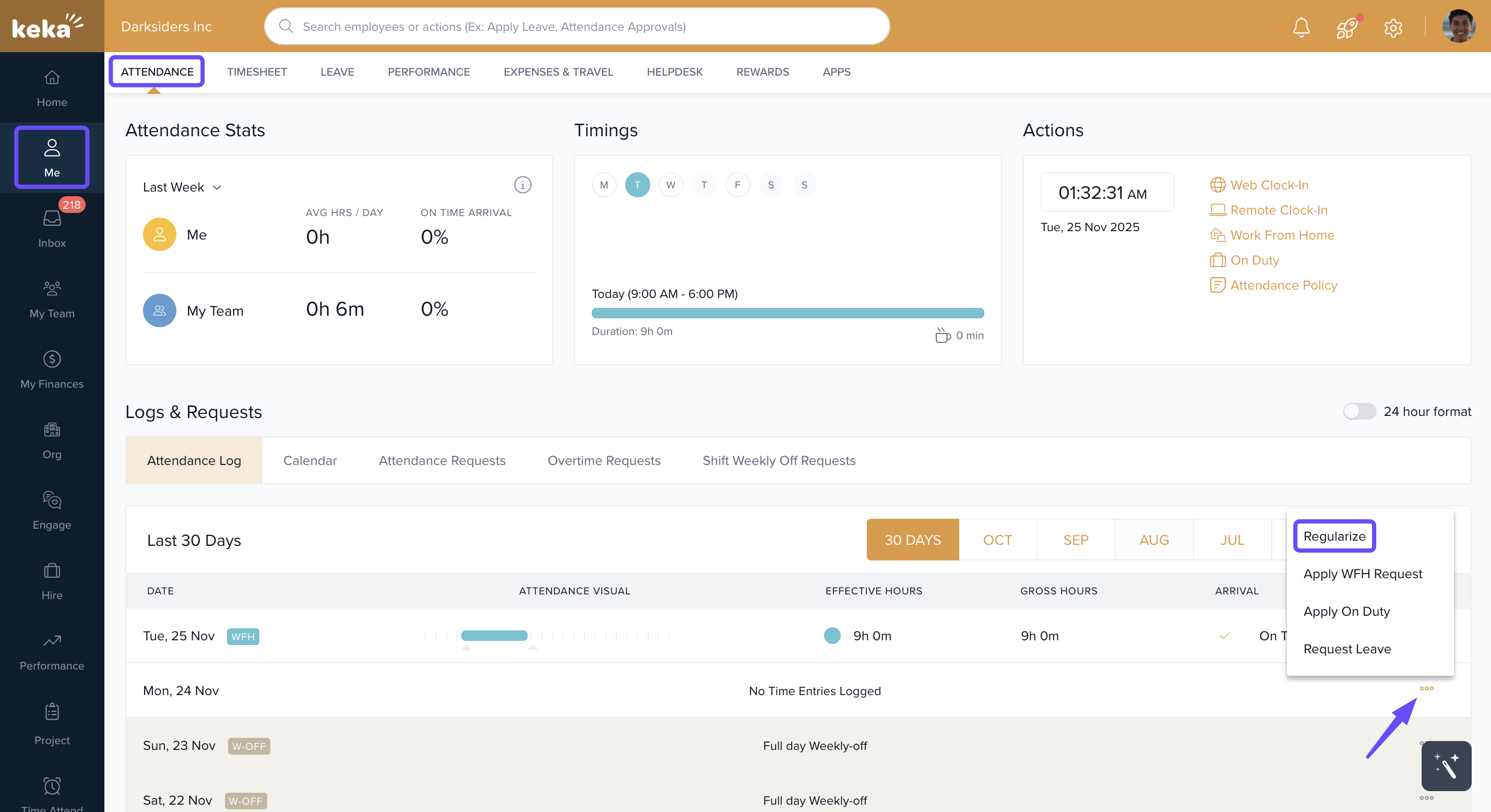Click the Web Clock-In link
1491x812 pixels.
[x=1269, y=185]
